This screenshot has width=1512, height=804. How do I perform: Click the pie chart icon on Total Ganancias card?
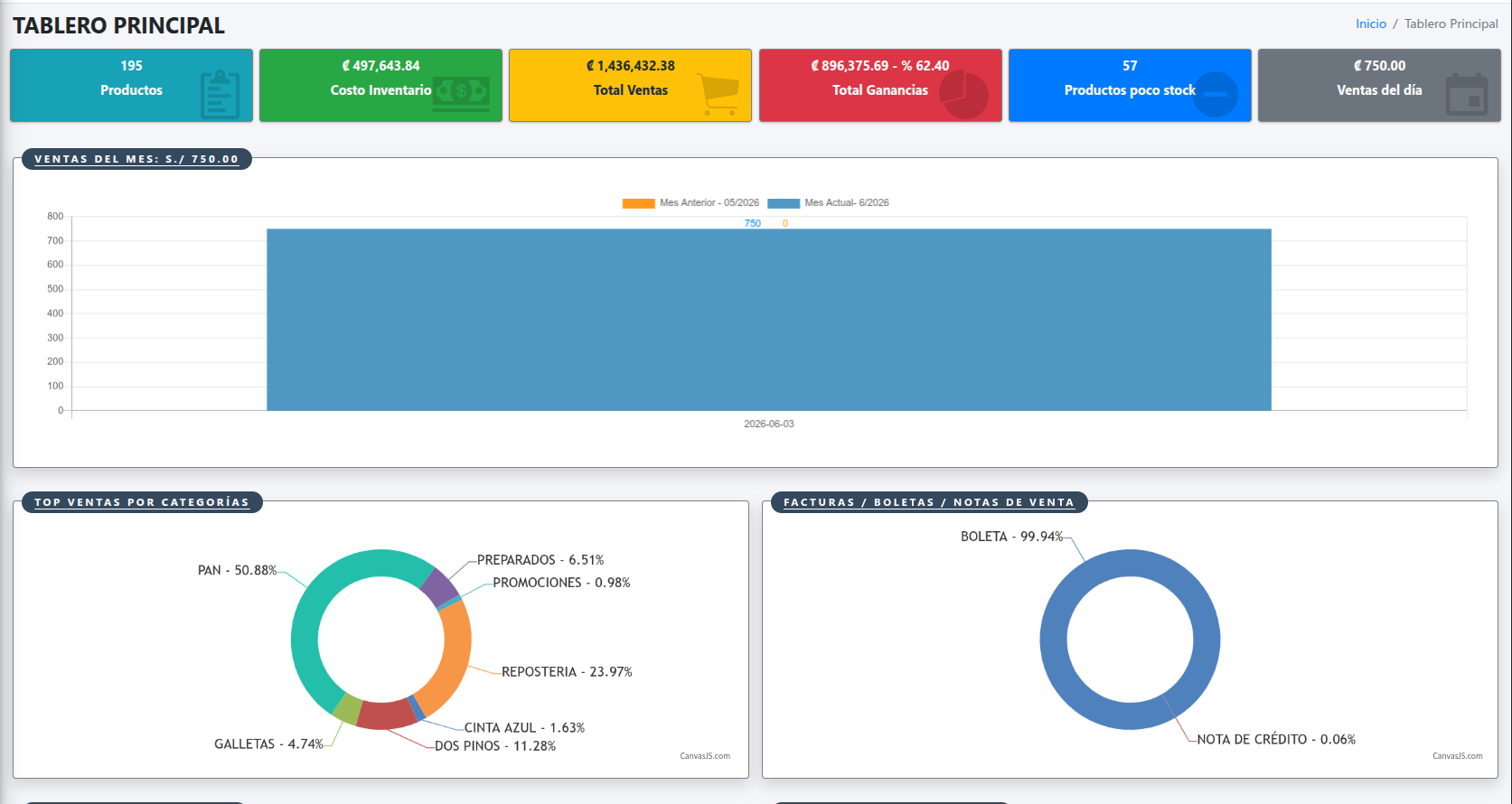coord(963,94)
